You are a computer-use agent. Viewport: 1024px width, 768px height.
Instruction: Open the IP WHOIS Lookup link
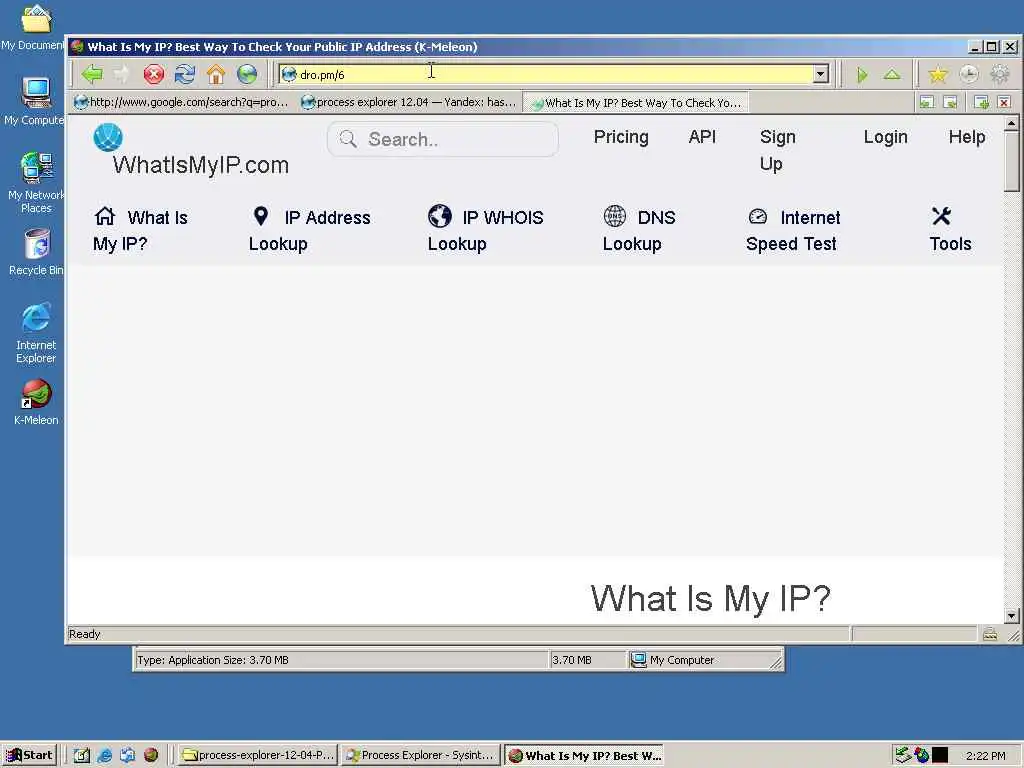point(485,230)
